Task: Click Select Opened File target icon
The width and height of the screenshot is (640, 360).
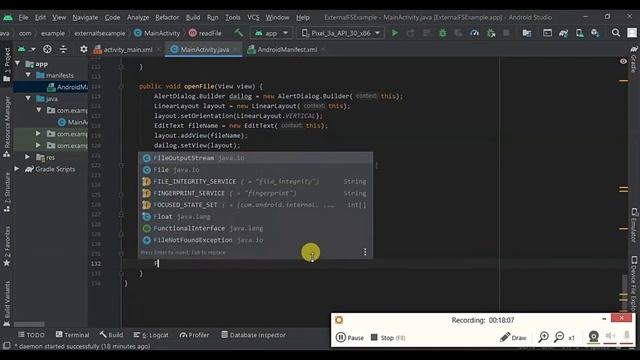Action: pyautogui.click(x=47, y=49)
